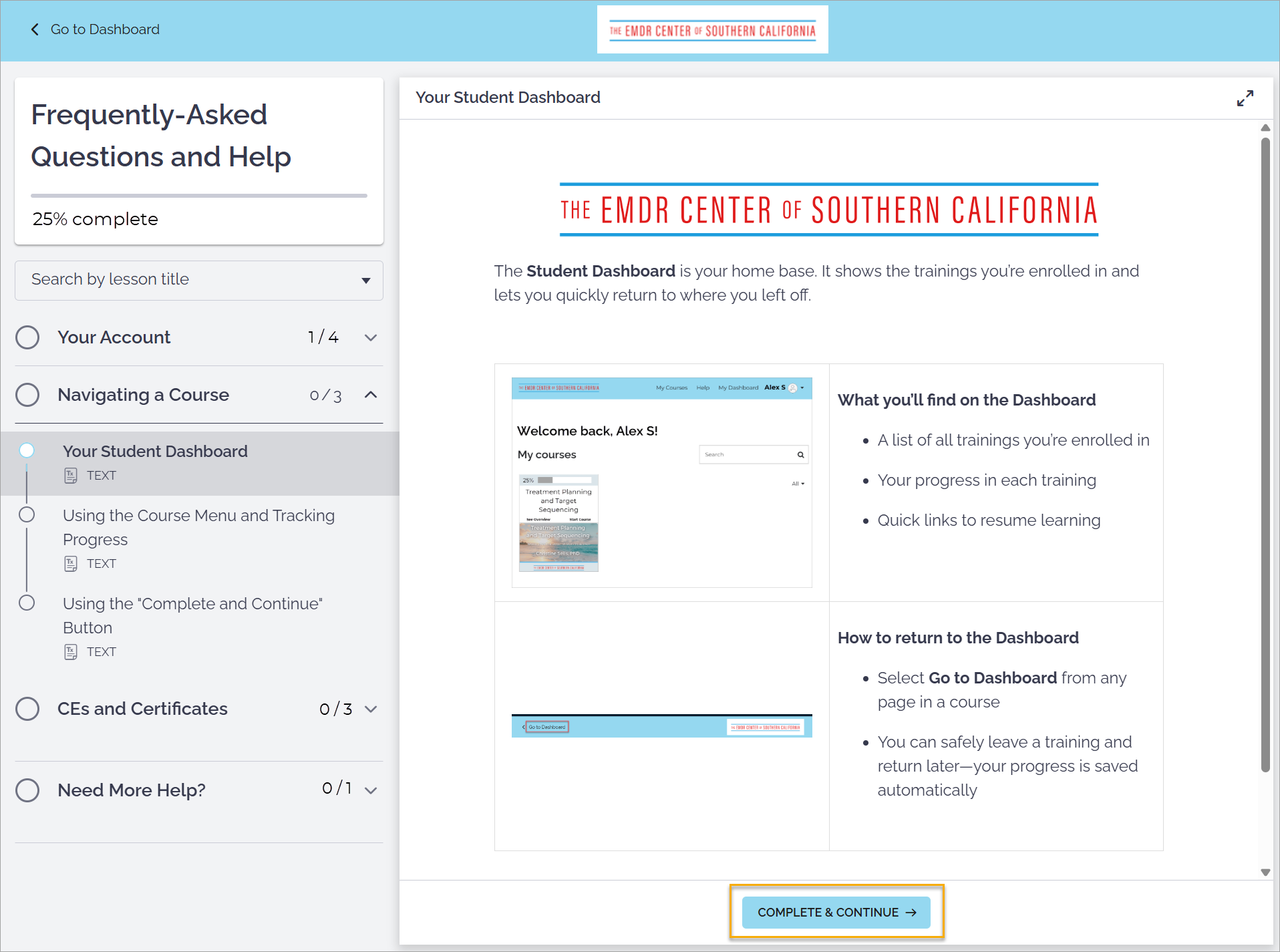Toggle Navigating a Course completion circle
This screenshot has width=1280, height=952.
coord(27,395)
